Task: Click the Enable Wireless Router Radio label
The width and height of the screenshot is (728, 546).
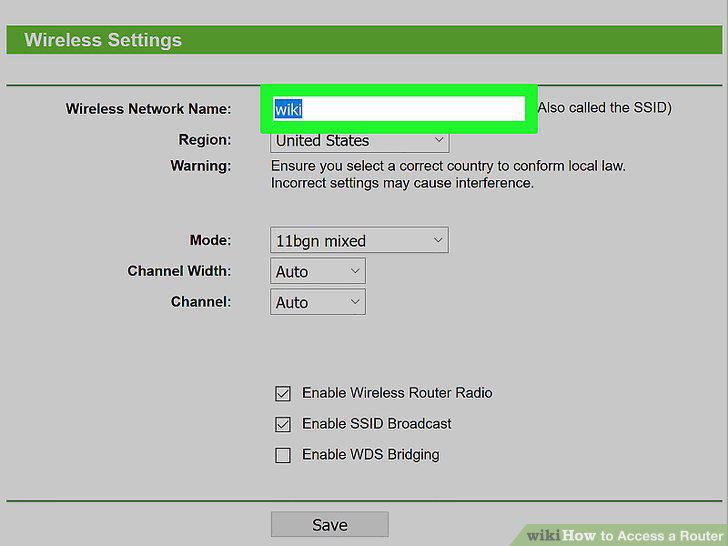Action: coord(397,393)
